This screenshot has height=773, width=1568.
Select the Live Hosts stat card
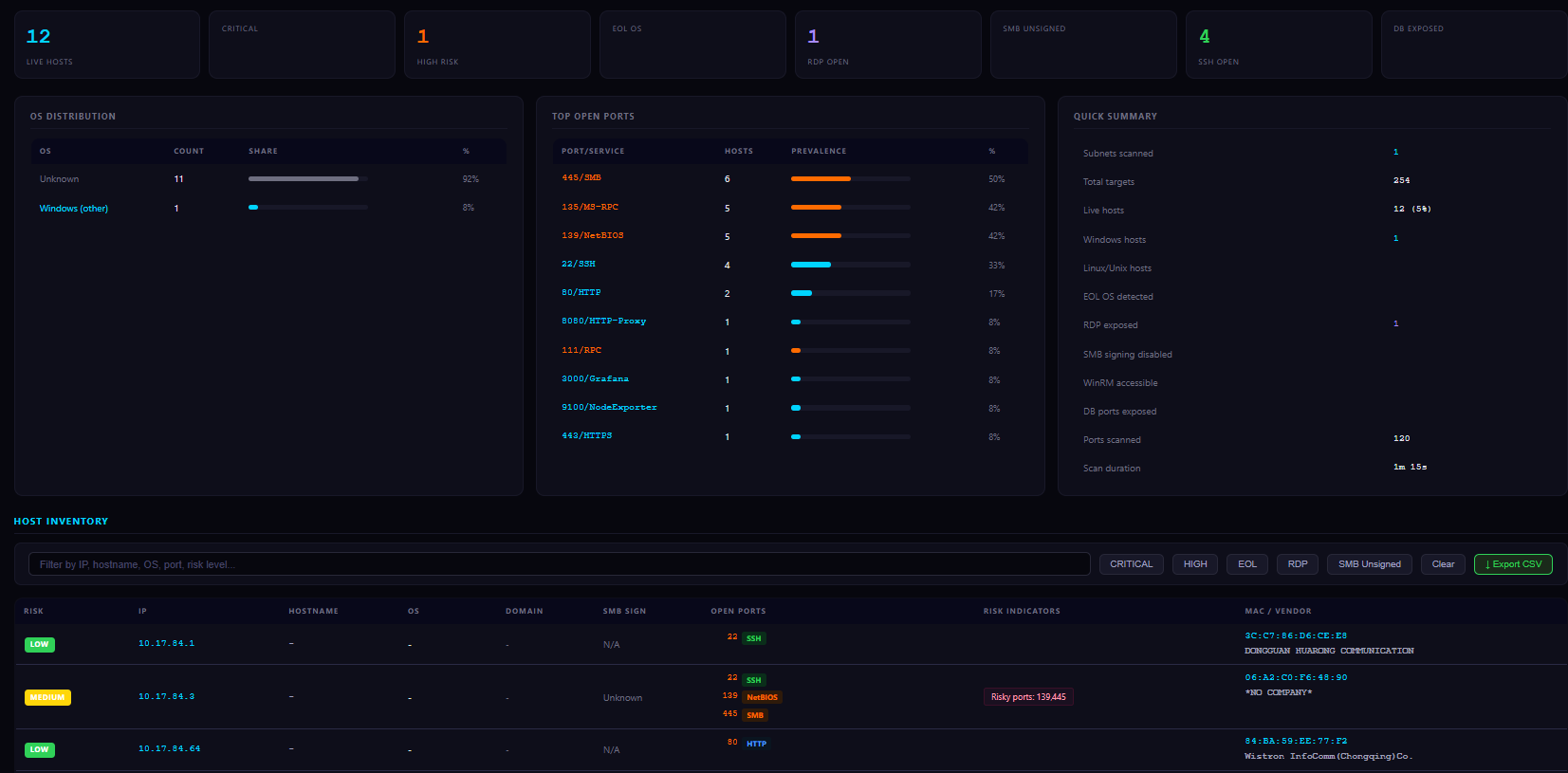(106, 45)
